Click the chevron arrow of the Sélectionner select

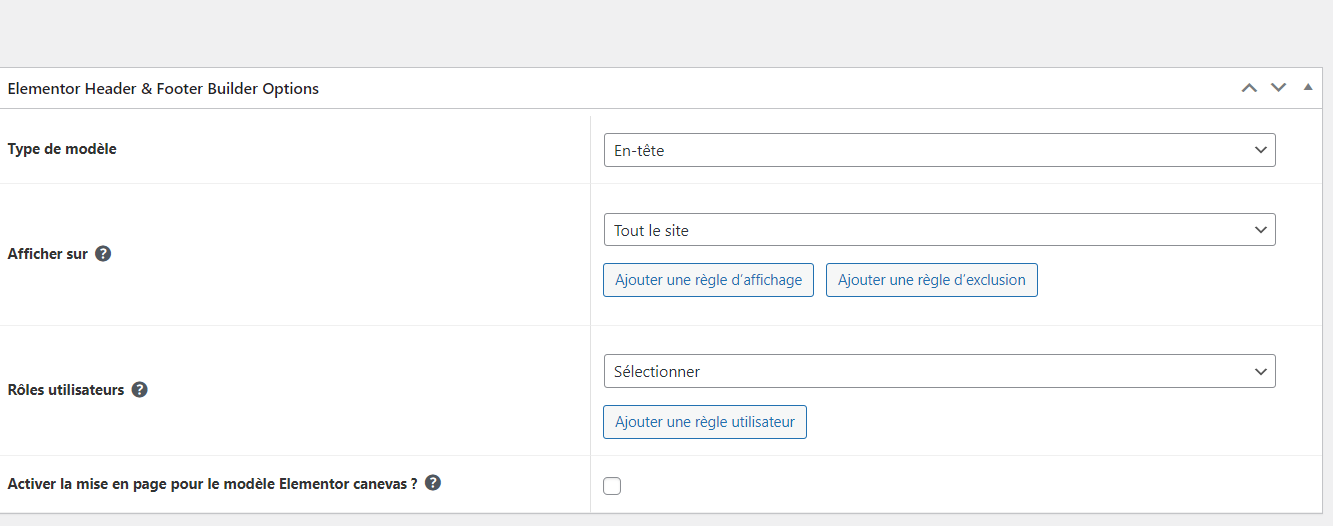(1260, 371)
